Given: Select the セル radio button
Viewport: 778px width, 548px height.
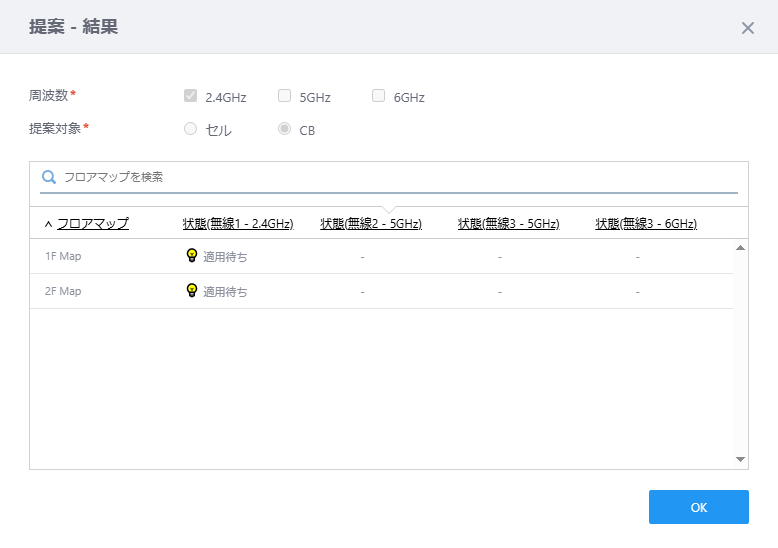Looking at the screenshot, I should [191, 129].
